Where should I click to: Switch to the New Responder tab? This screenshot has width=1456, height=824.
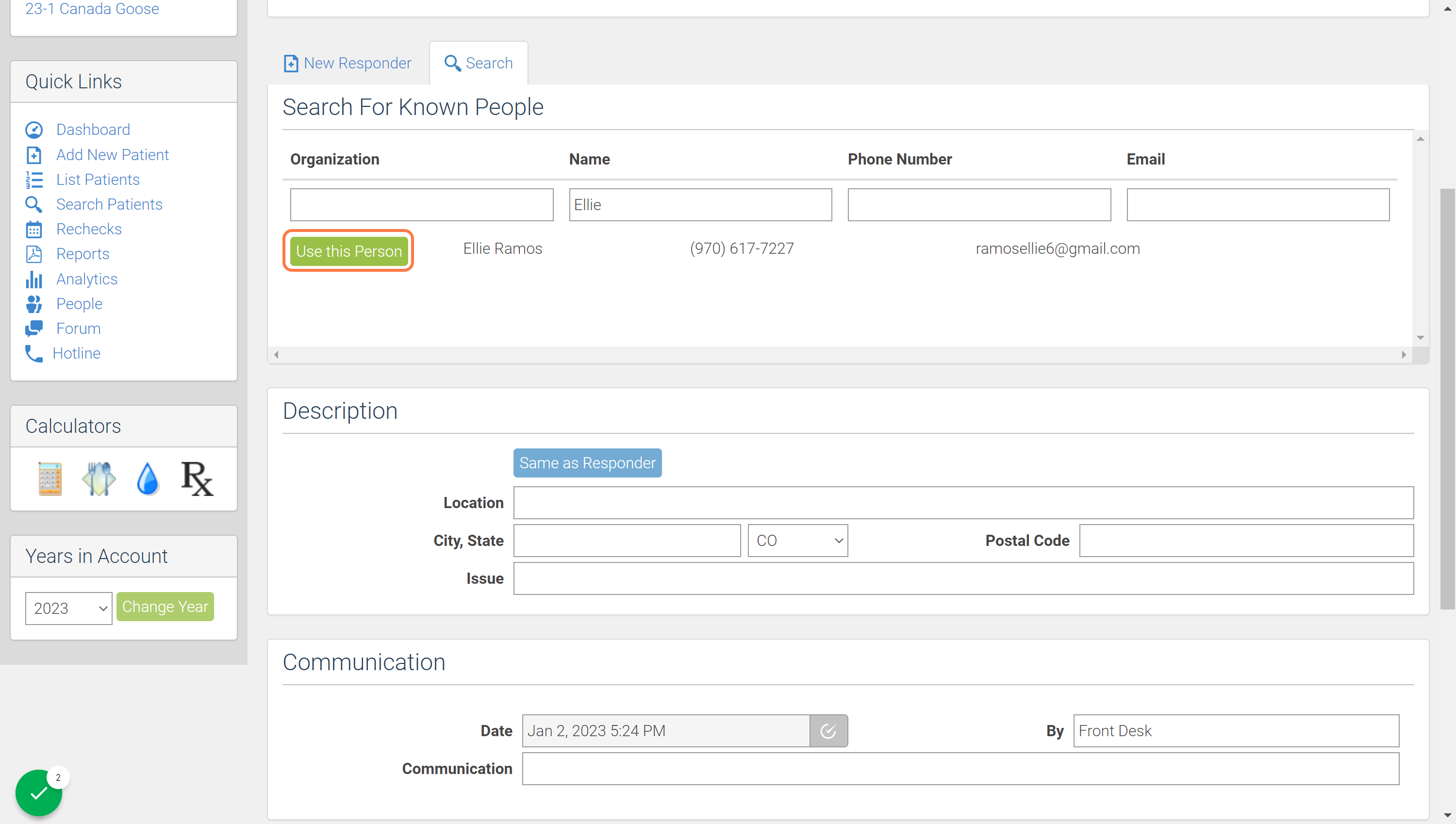click(x=347, y=63)
